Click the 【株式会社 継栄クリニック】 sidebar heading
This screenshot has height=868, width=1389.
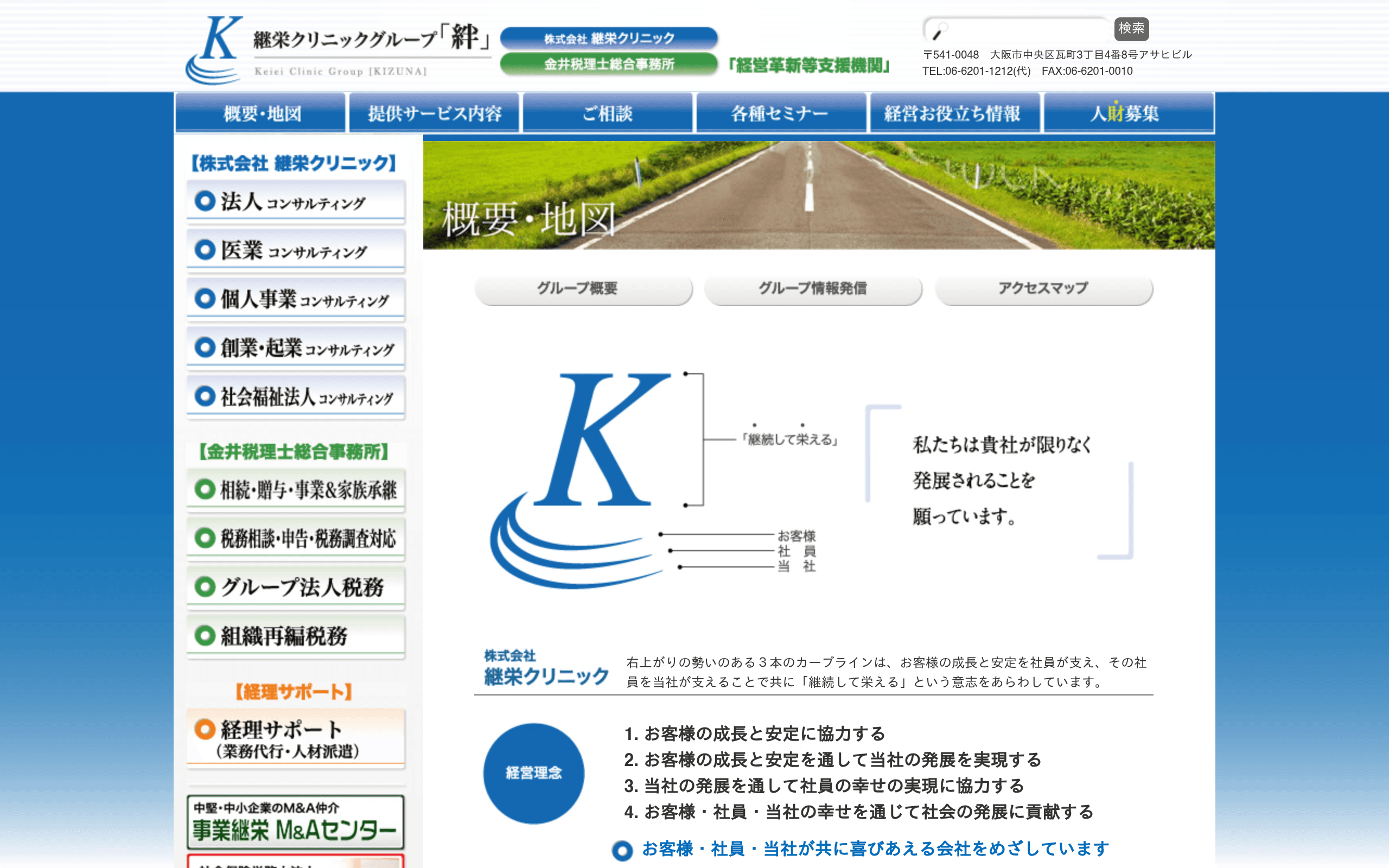pyautogui.click(x=294, y=163)
